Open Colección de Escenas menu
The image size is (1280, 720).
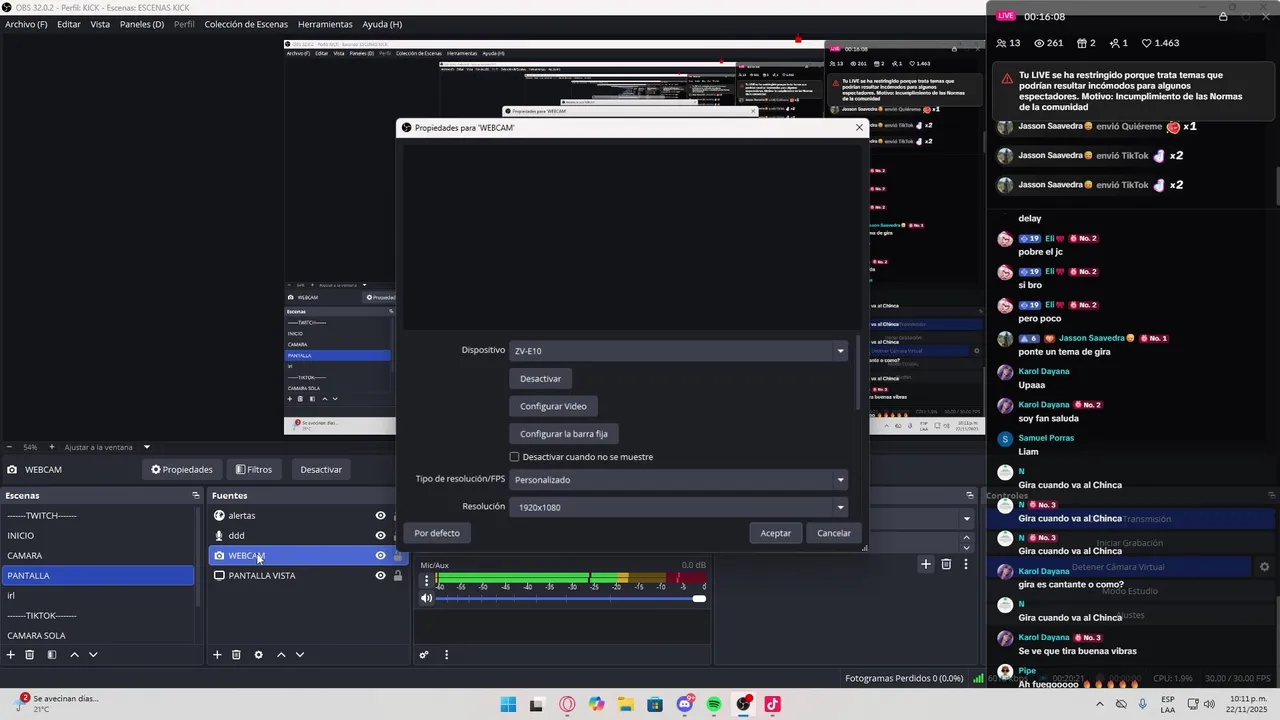[x=246, y=24]
